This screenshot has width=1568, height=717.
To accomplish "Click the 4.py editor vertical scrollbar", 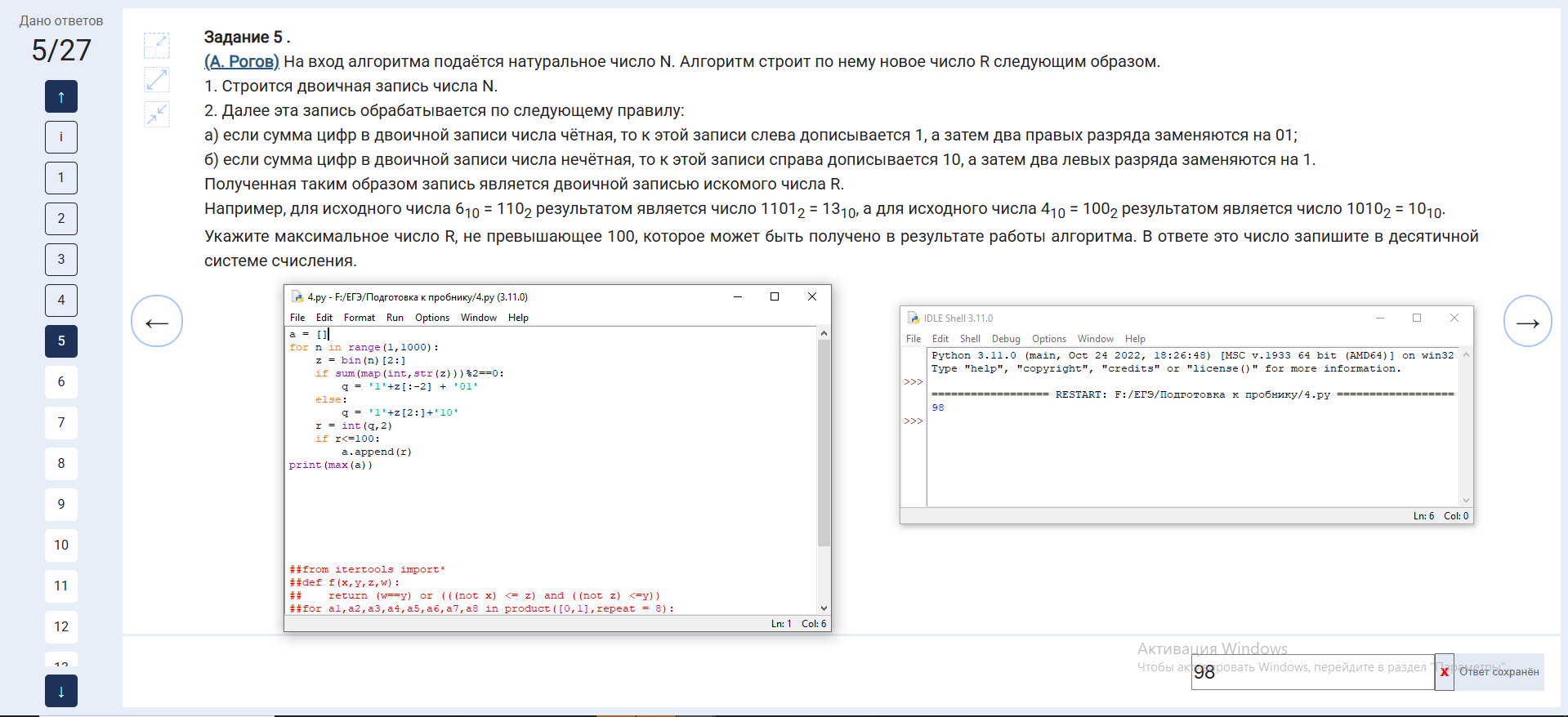I will coord(824,441).
